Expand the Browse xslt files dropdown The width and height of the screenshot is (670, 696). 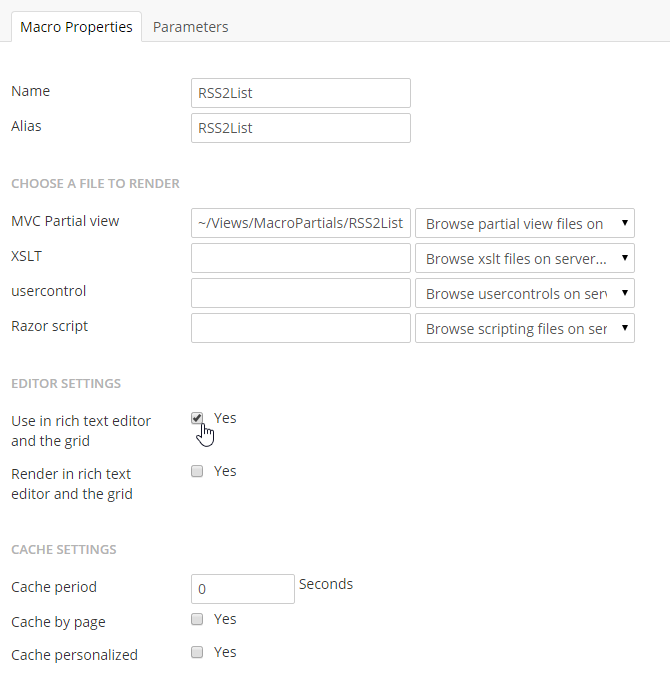(x=524, y=258)
